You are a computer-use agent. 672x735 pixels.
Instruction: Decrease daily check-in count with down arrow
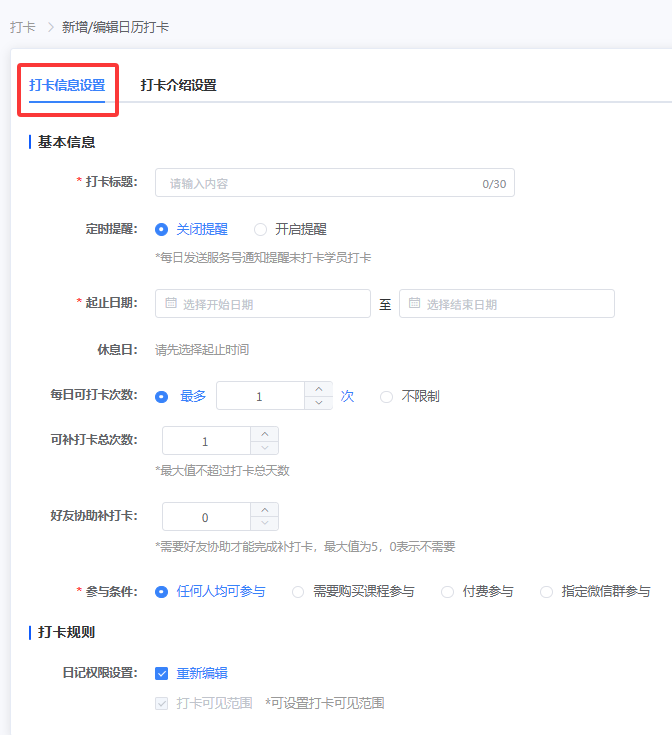[318, 403]
